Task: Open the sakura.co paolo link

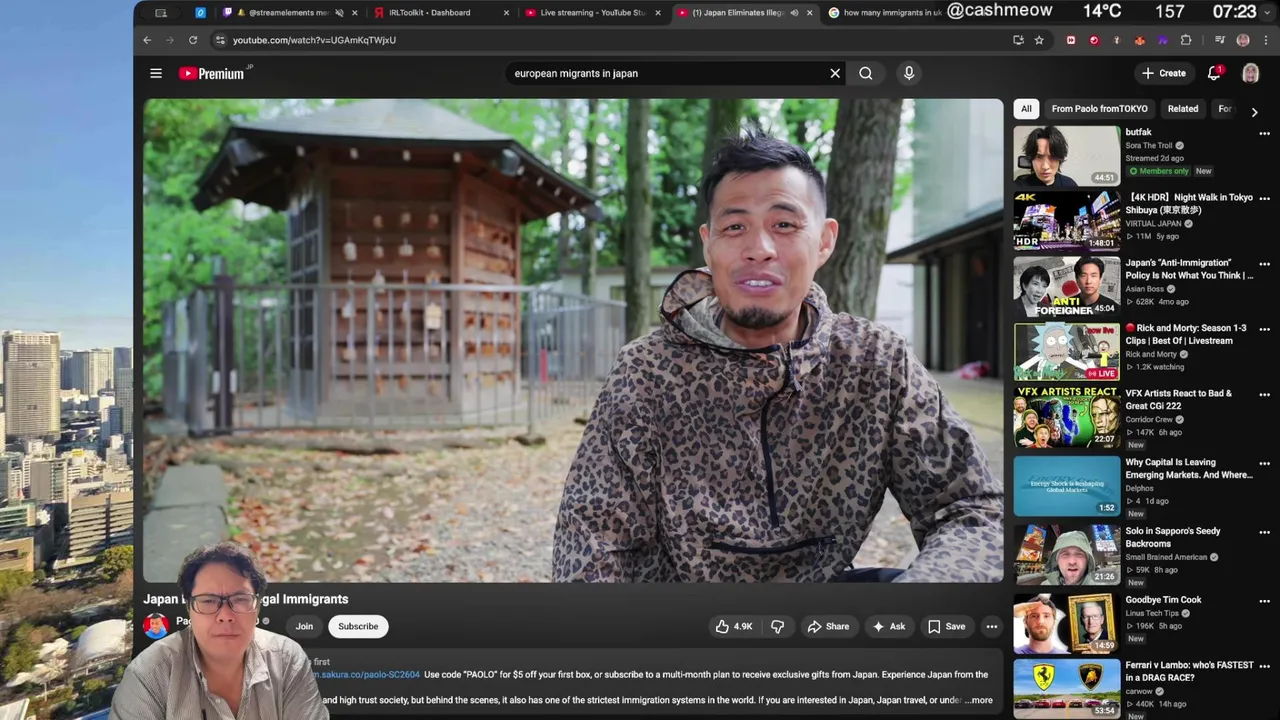Action: tap(368, 675)
